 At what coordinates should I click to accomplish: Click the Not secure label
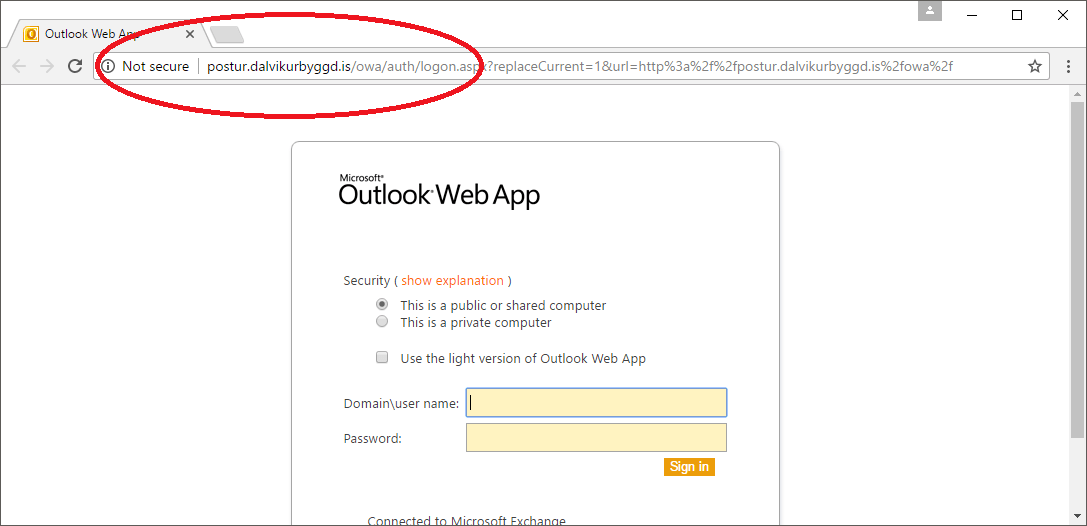[x=155, y=67]
